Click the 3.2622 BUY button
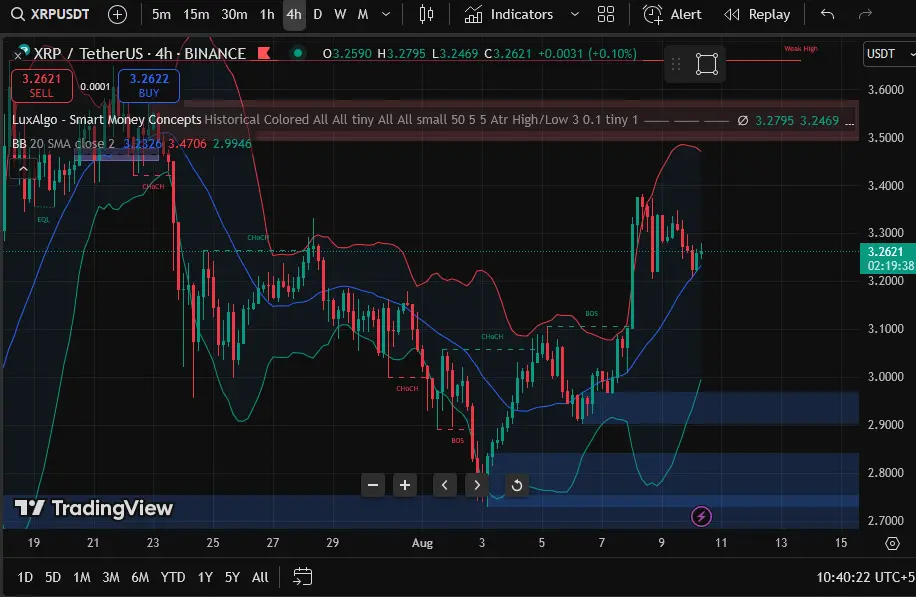 coord(149,85)
